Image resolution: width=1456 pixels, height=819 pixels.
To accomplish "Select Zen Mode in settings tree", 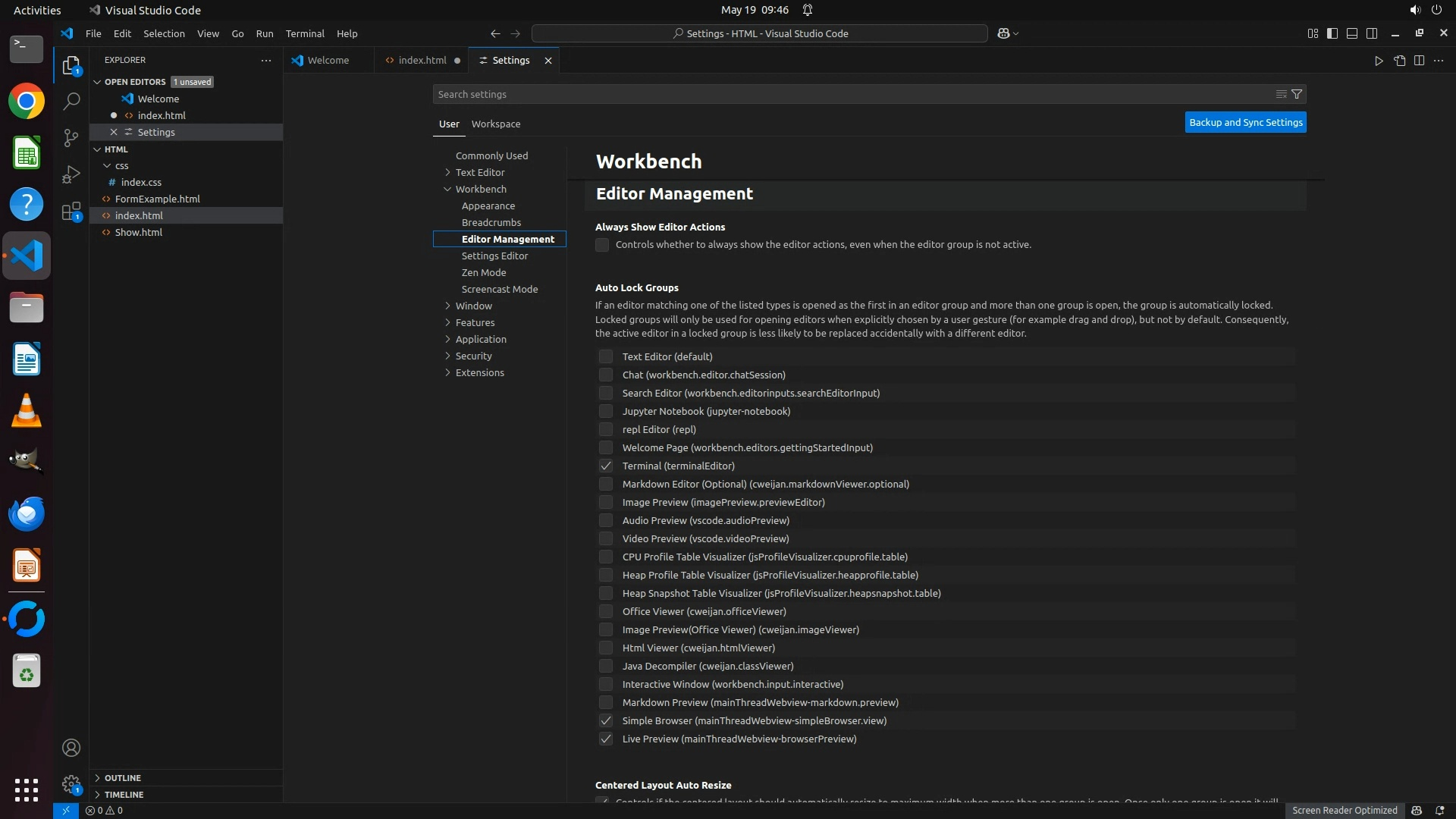I will (x=484, y=272).
